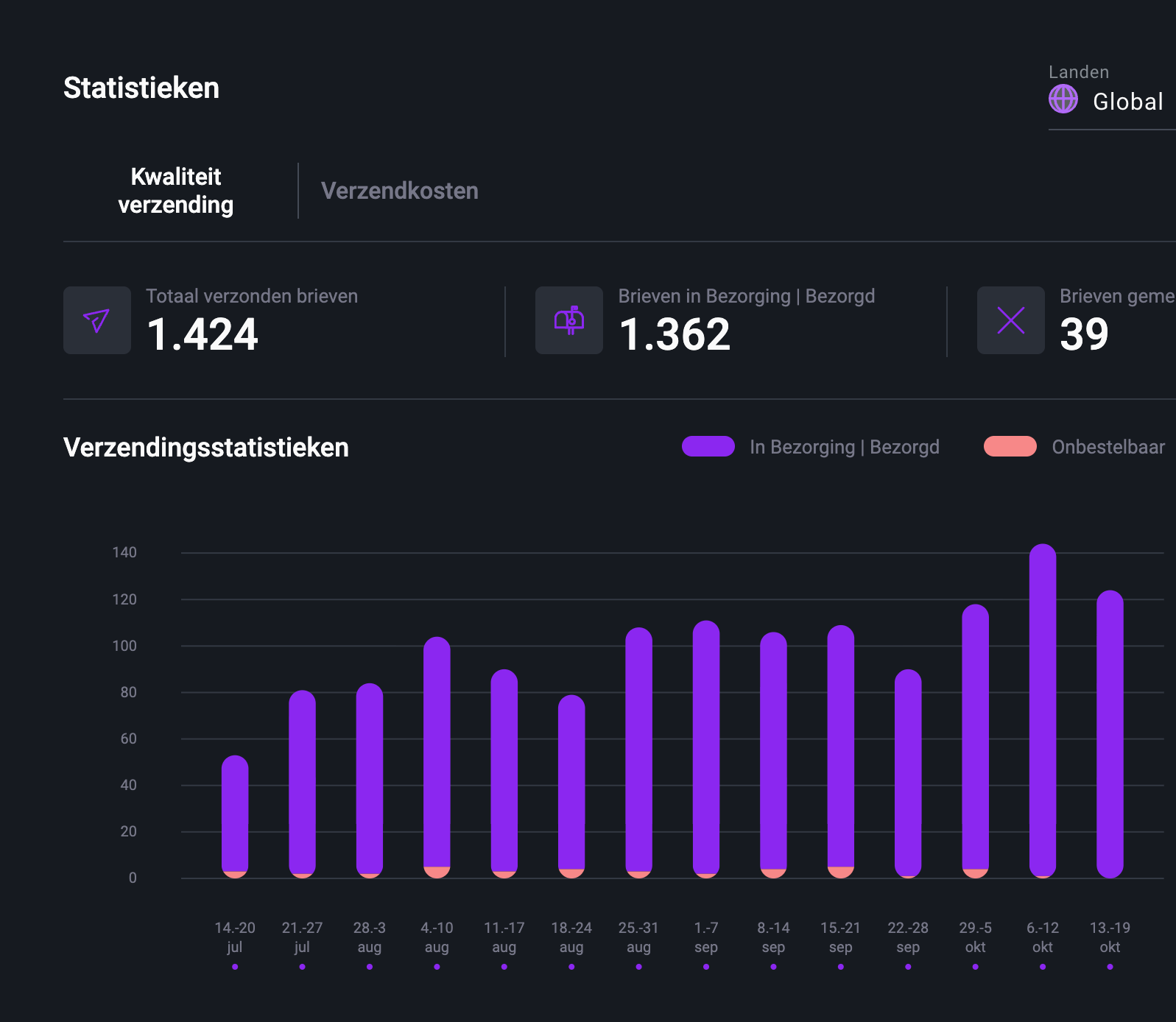Click the paper plane sent letters icon
This screenshot has width=1176, height=1022.
[x=96, y=320]
